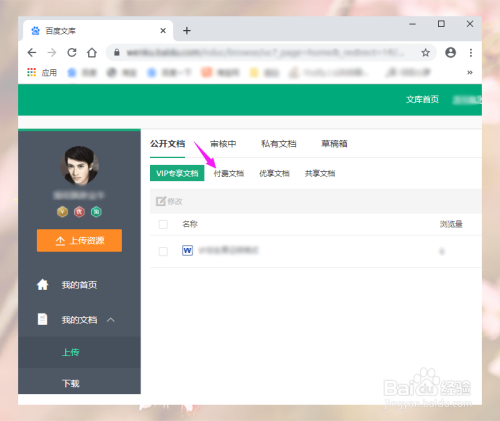Select 上传 under 我的文档
500x421 pixels.
[71, 352]
